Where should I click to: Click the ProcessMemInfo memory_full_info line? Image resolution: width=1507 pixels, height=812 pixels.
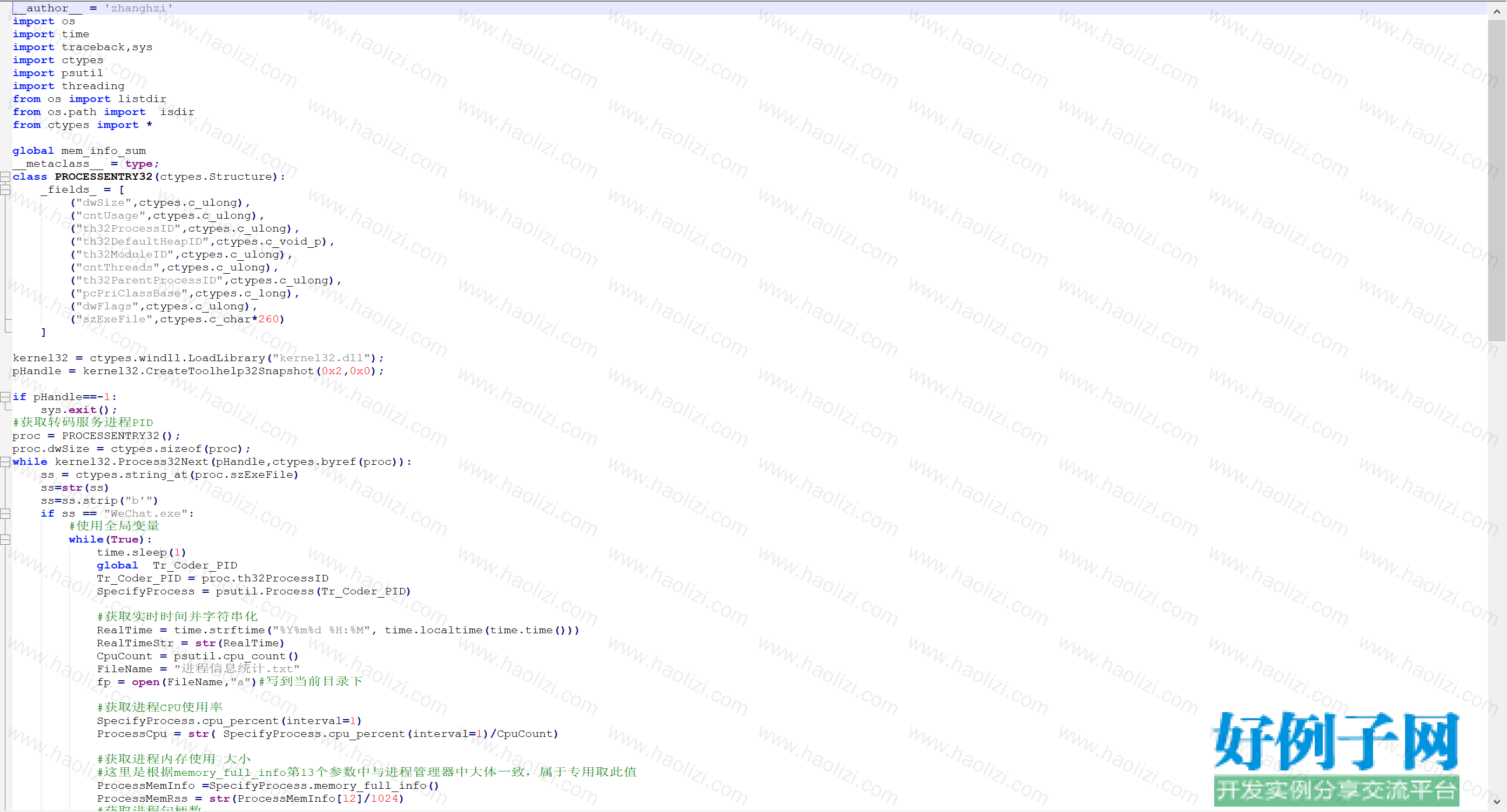pyautogui.click(x=268, y=786)
